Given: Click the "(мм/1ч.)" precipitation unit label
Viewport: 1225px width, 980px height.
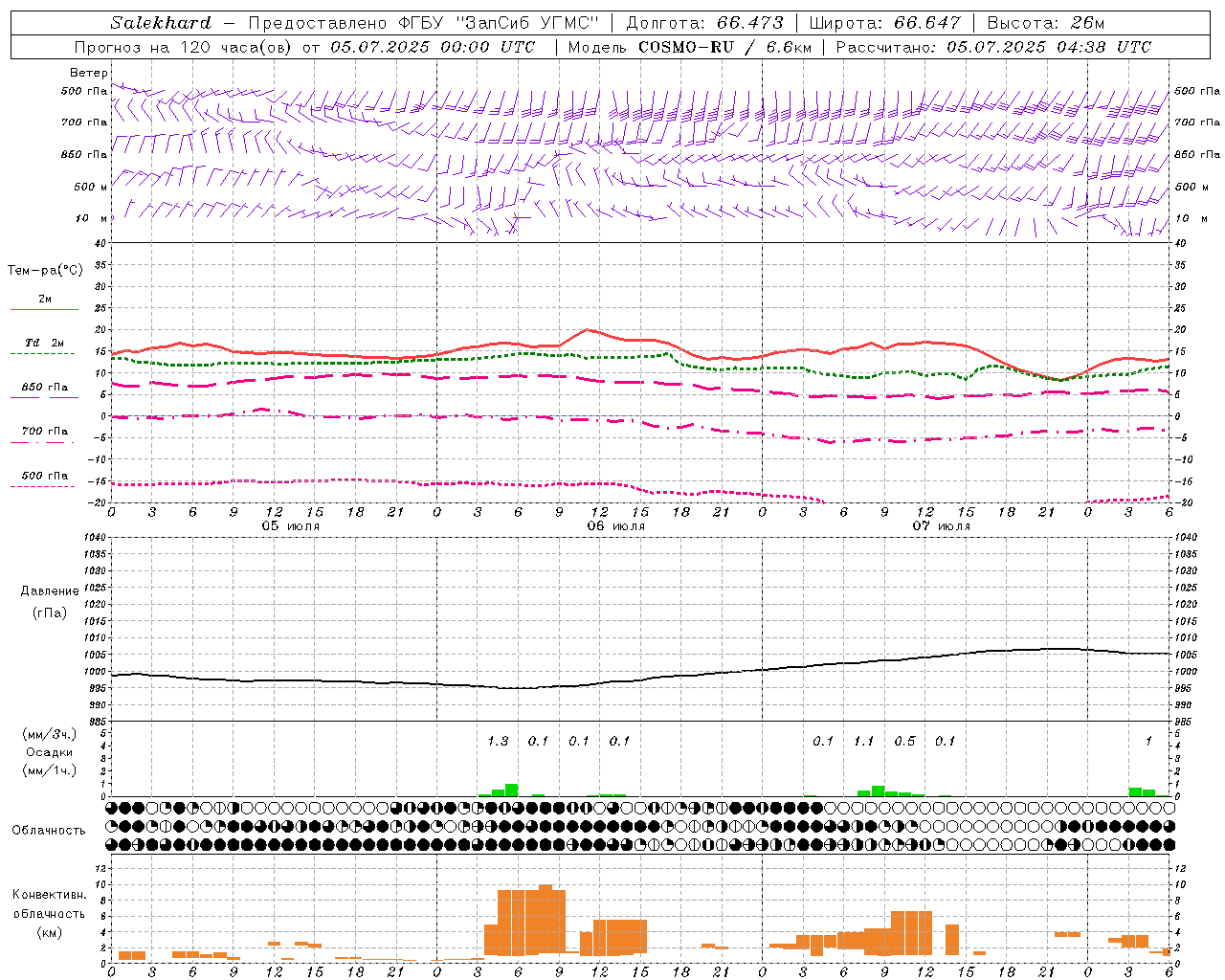Looking at the screenshot, I should [48, 770].
